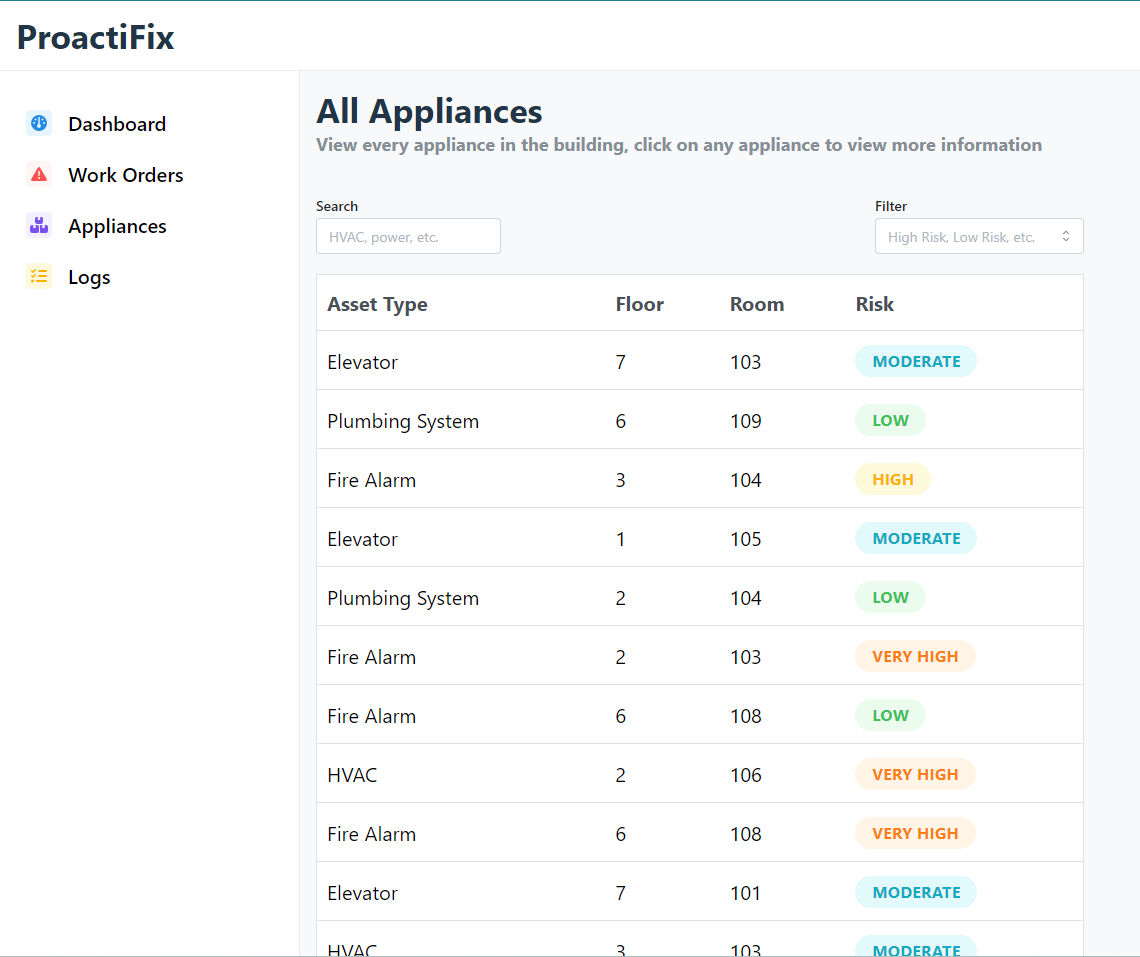Click the VERY HIGH badge for HVAC
The width and height of the screenshot is (1140, 957).
point(915,774)
